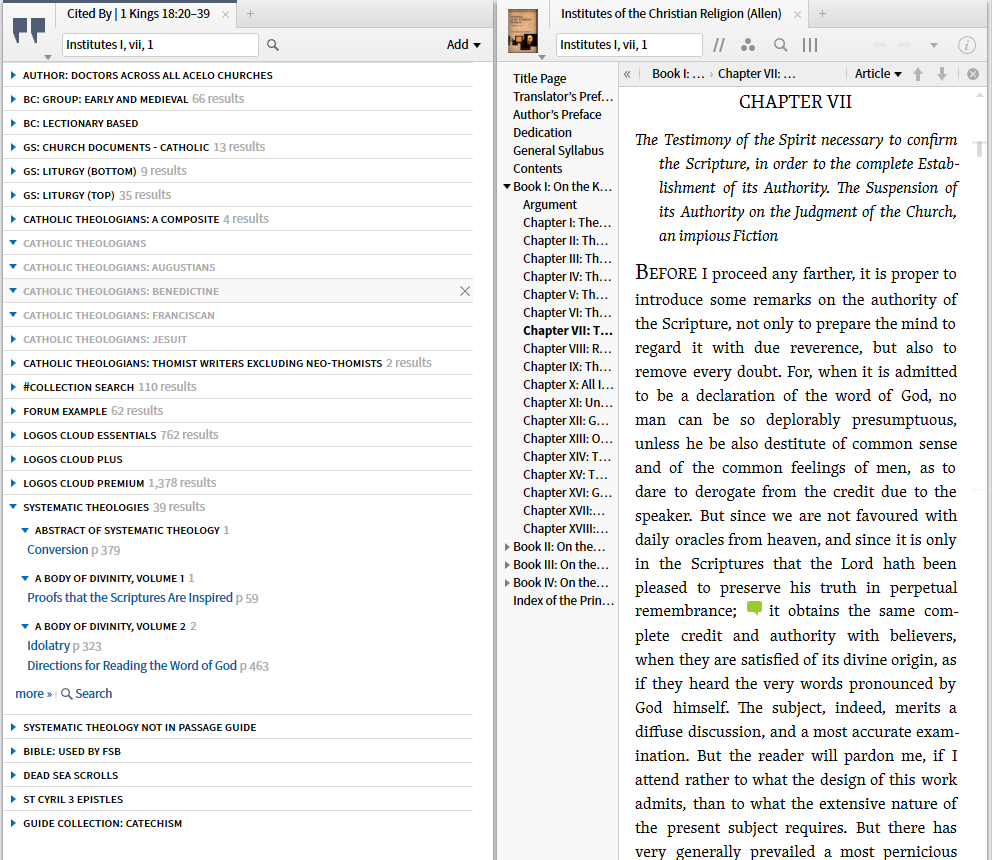Expand Book IV in contents tree

click(x=507, y=583)
